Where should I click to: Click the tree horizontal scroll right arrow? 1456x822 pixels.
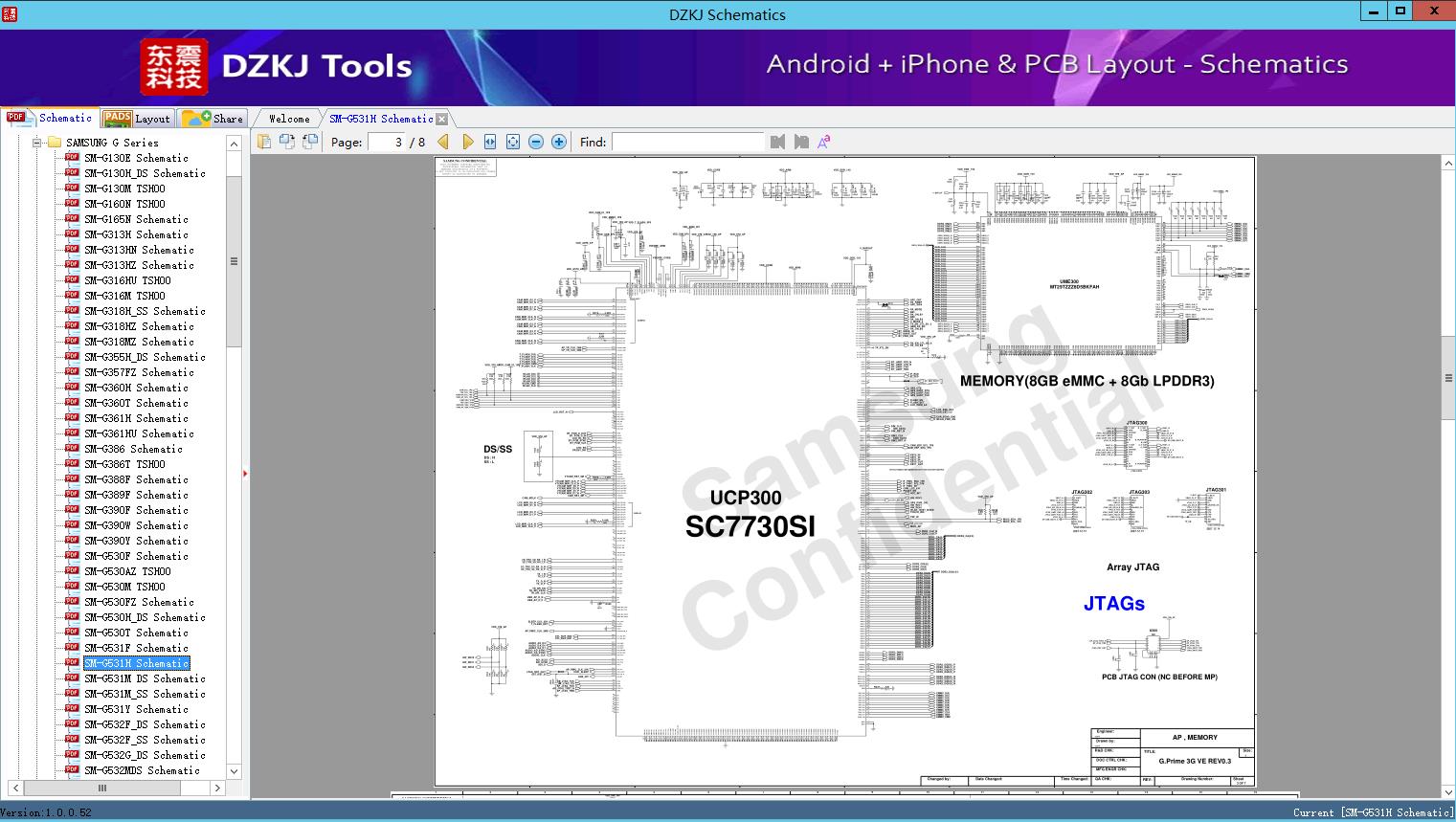point(217,789)
